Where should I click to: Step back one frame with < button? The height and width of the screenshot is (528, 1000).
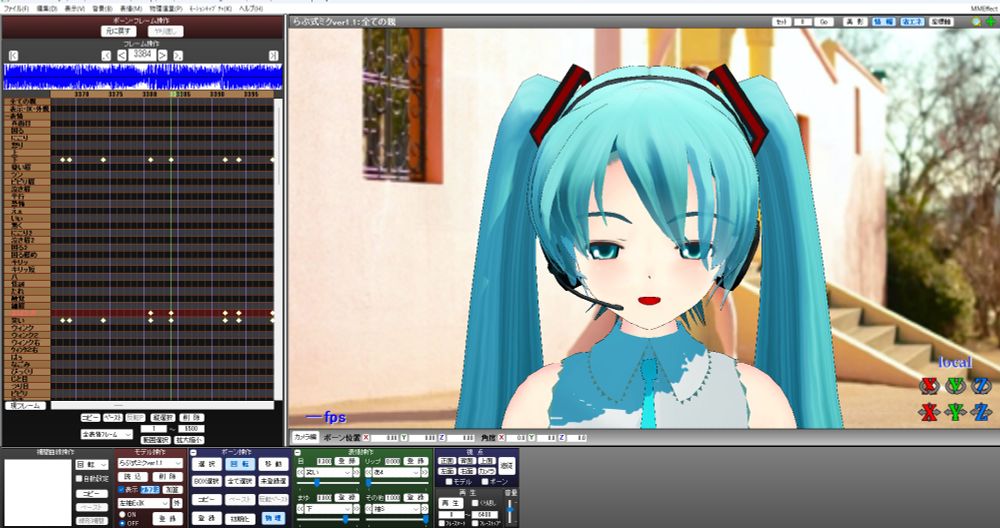122,55
